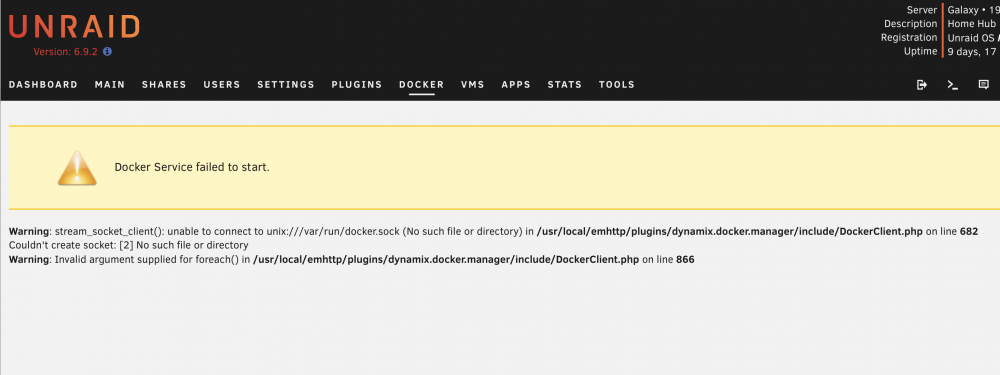Click the logout icon
1000x375 pixels.
pos(922,85)
